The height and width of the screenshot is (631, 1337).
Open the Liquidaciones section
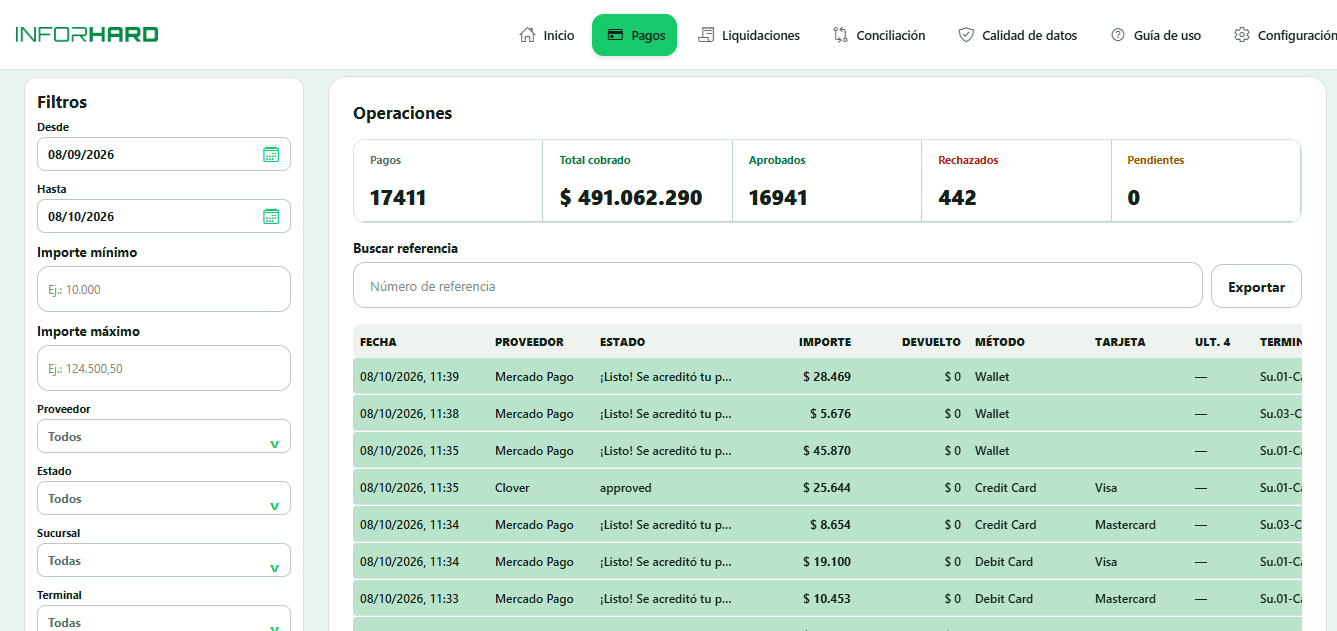click(749, 35)
